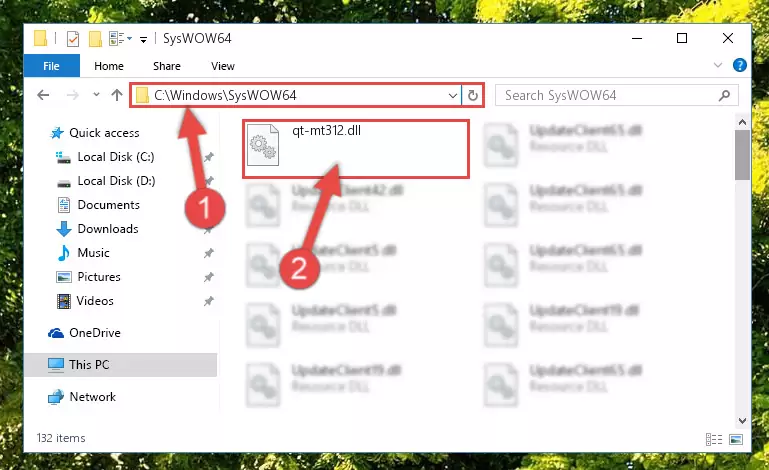Open the Share ribbon tab
Image resolution: width=769 pixels, height=470 pixels.
tap(167, 66)
